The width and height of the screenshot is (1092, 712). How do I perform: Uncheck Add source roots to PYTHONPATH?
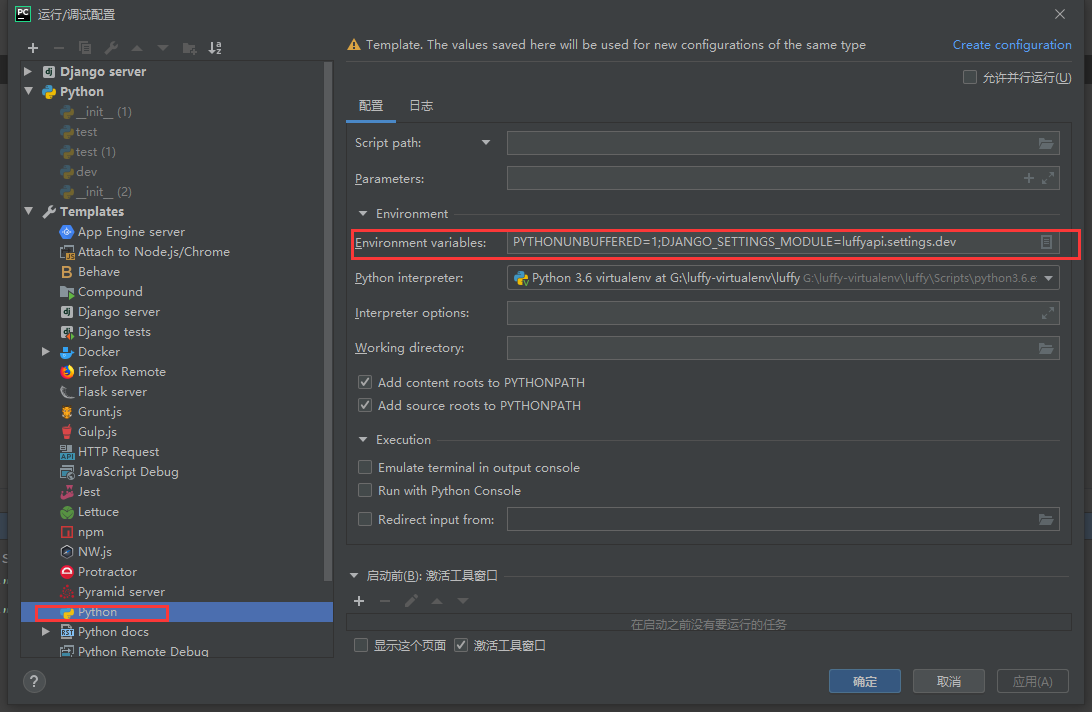[365, 405]
